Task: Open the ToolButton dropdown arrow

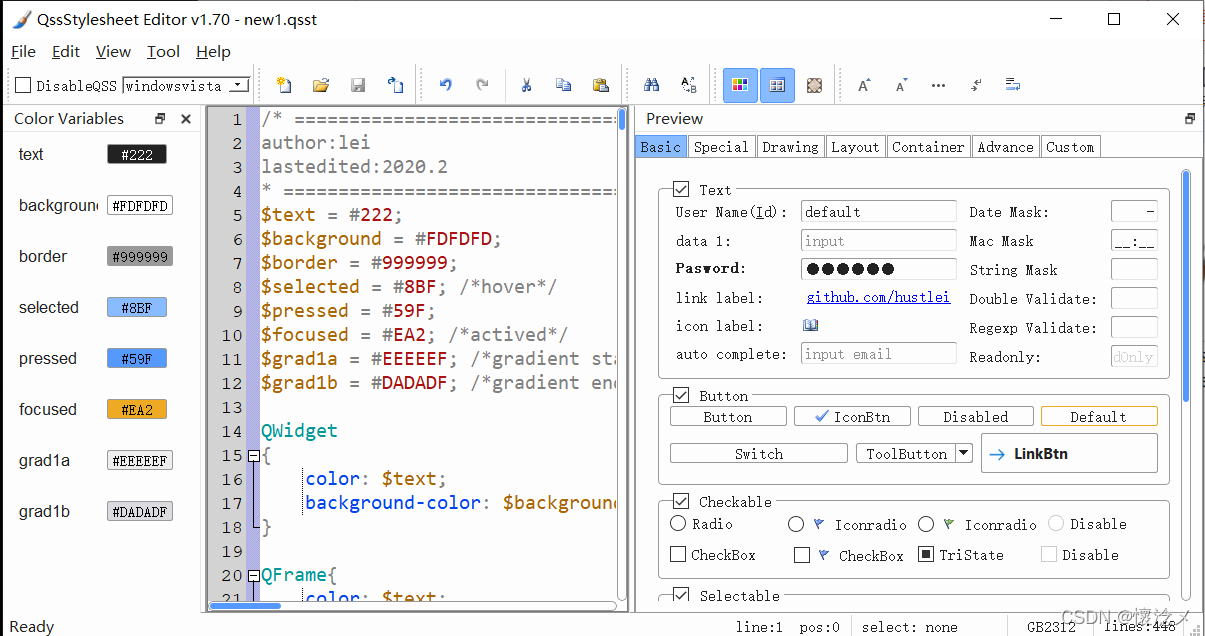Action: (964, 453)
